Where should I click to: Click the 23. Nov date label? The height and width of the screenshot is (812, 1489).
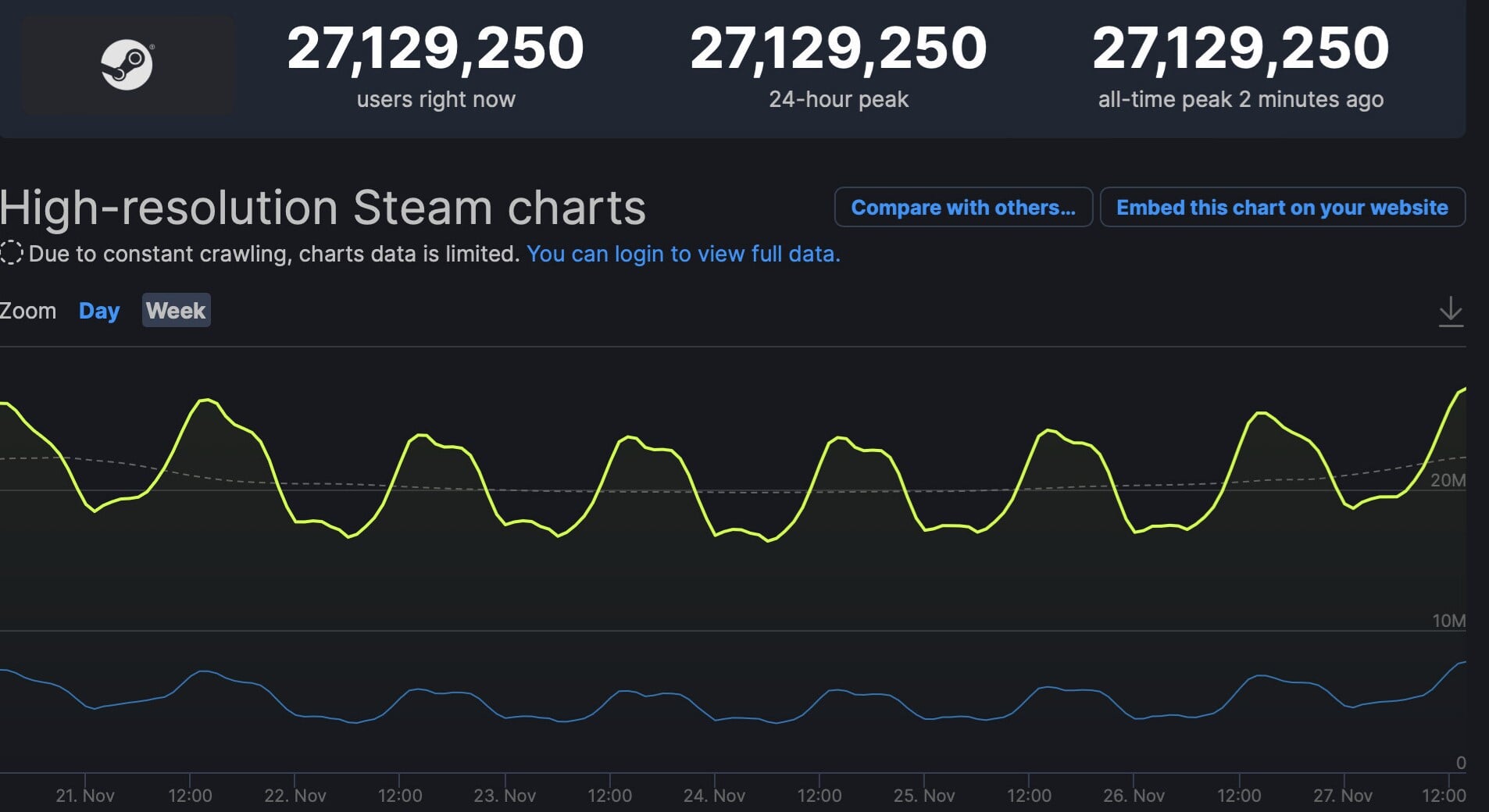point(505,796)
